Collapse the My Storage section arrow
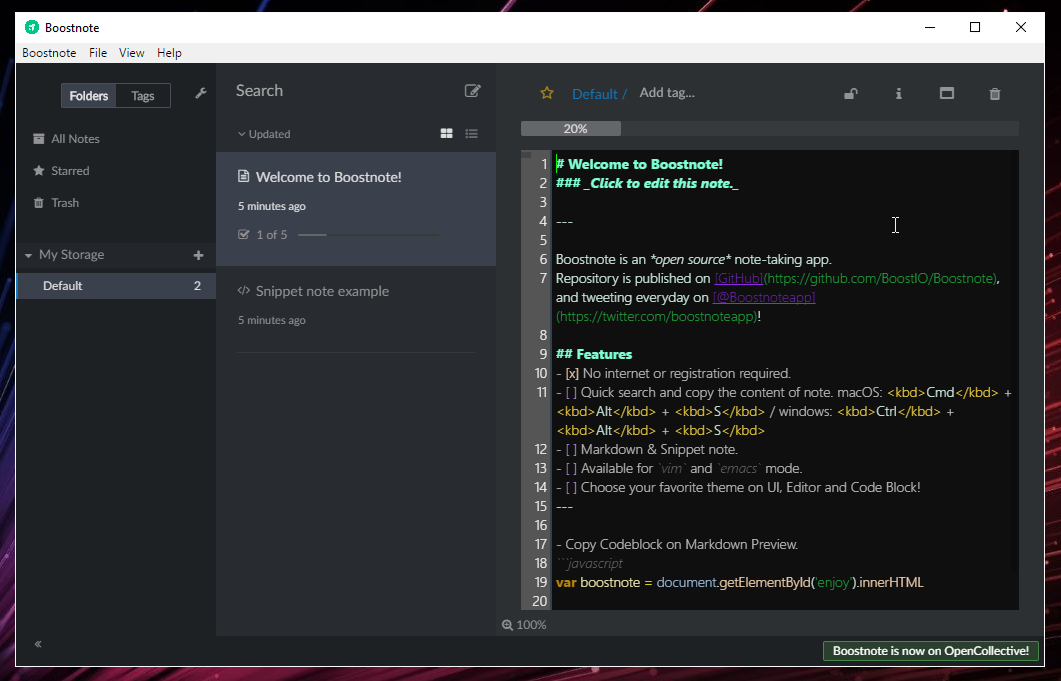Viewport: 1061px width, 681px height. [28, 255]
